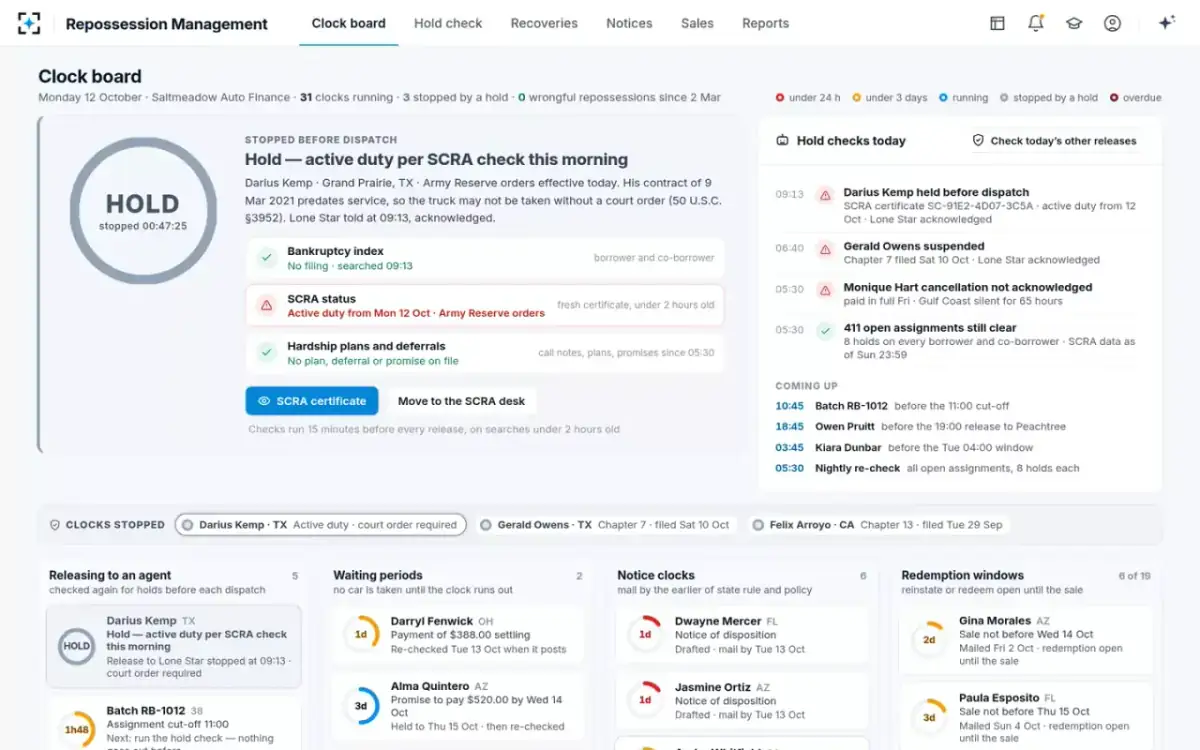
Task: Click the alert icon beside Gerald Owens suspended
Action: click(x=825, y=249)
